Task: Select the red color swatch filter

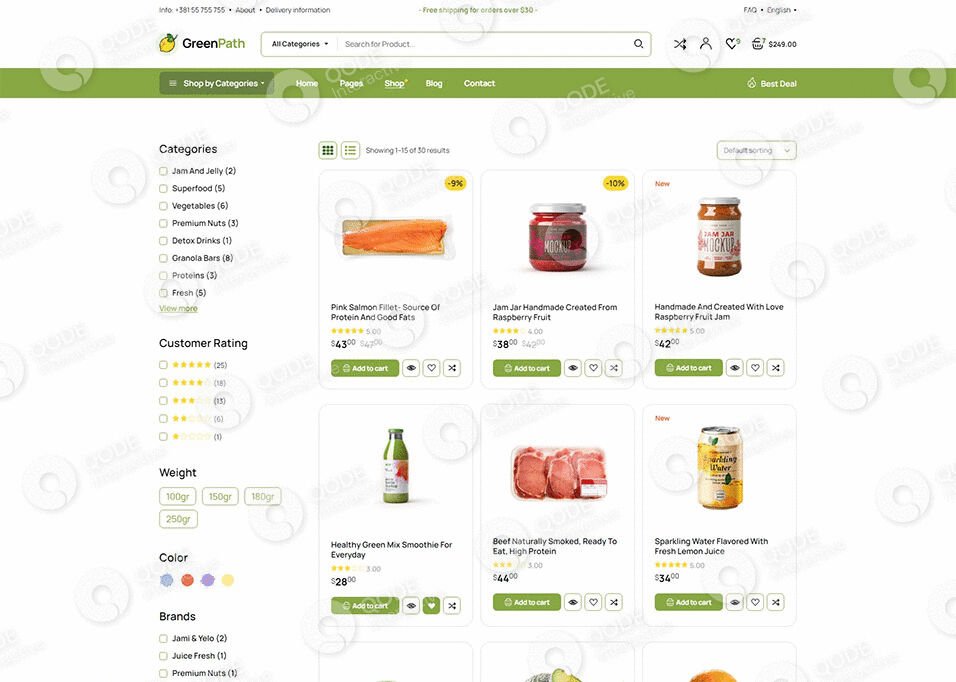Action: 187,580
